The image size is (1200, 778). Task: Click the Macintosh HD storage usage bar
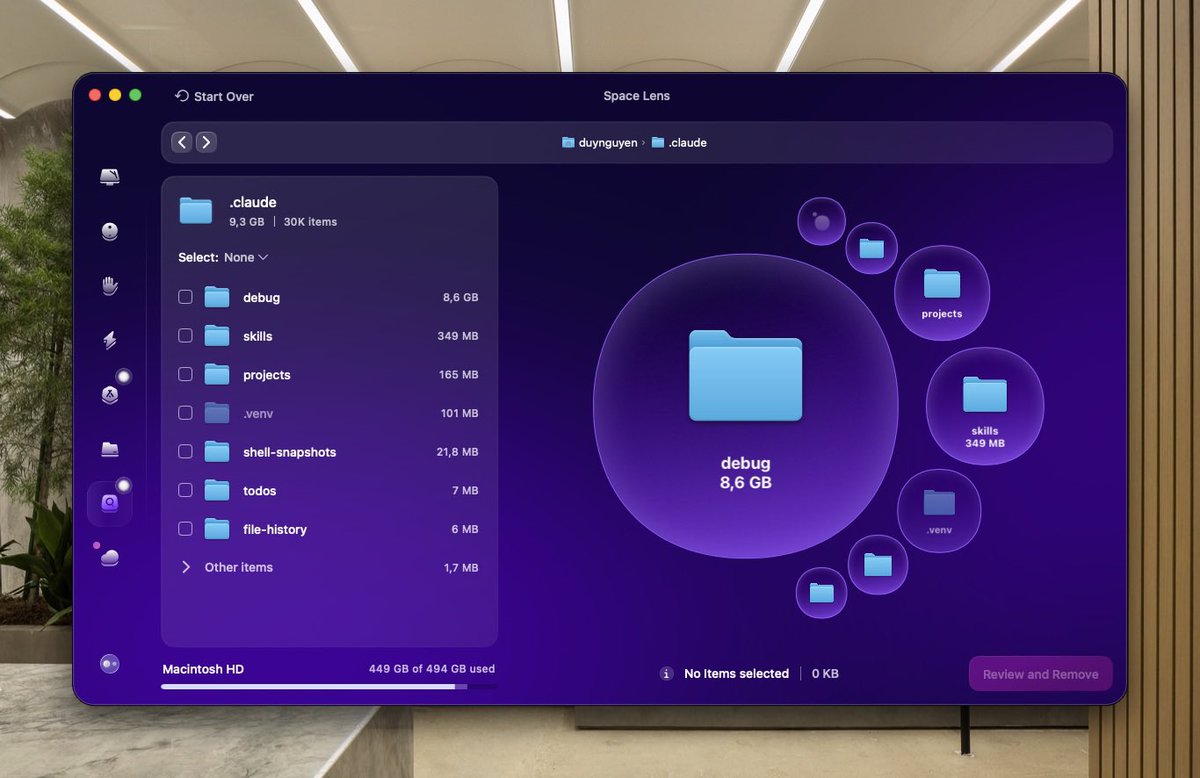click(329, 687)
